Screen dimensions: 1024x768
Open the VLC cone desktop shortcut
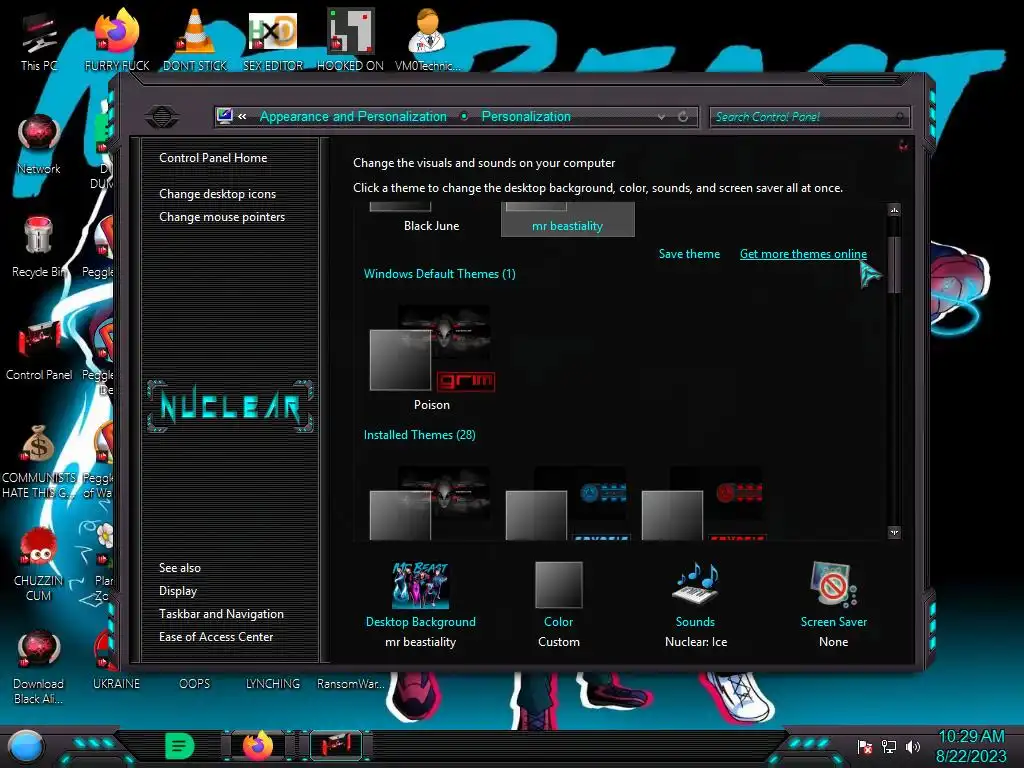click(x=195, y=40)
